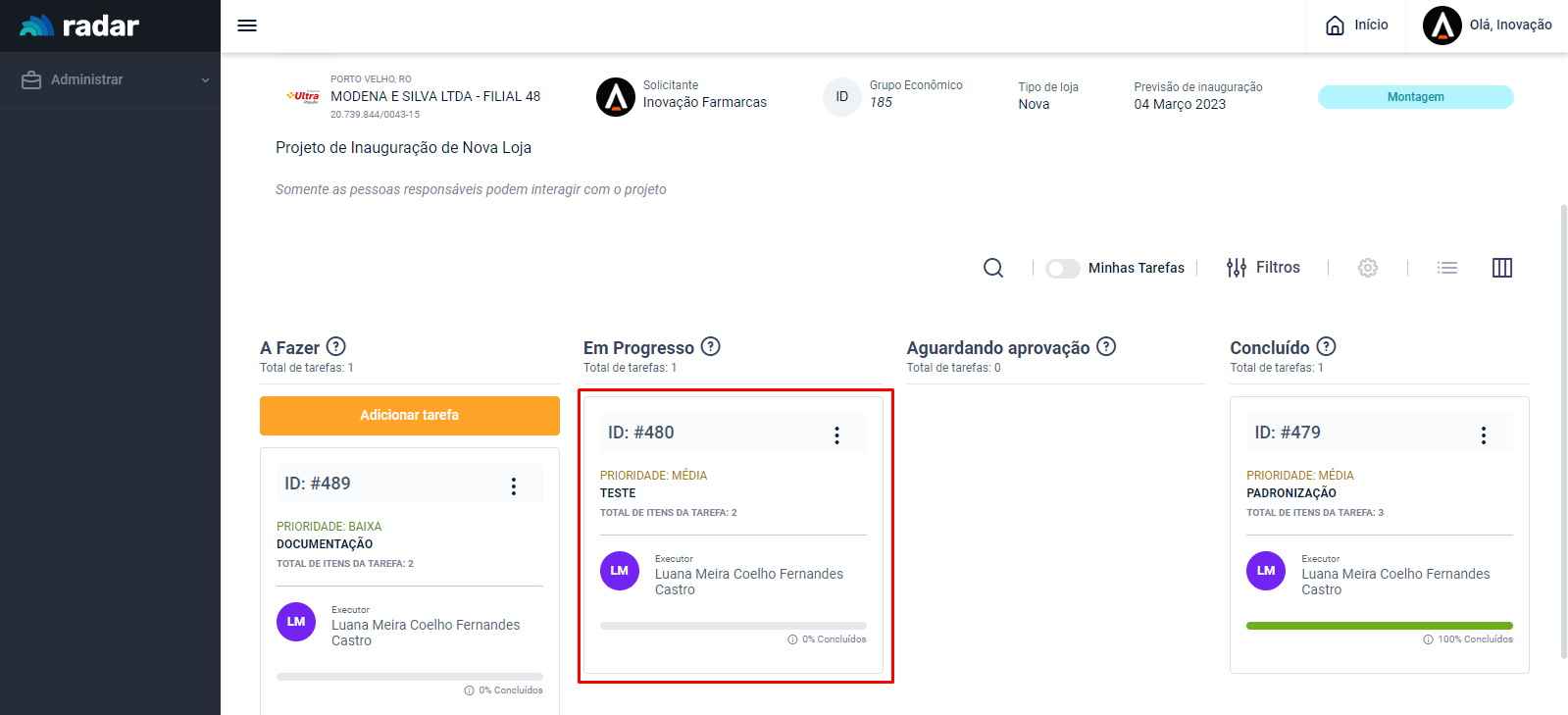Click help icon beside Em Progresso
The width and height of the screenshot is (1568, 715).
[x=711, y=346]
